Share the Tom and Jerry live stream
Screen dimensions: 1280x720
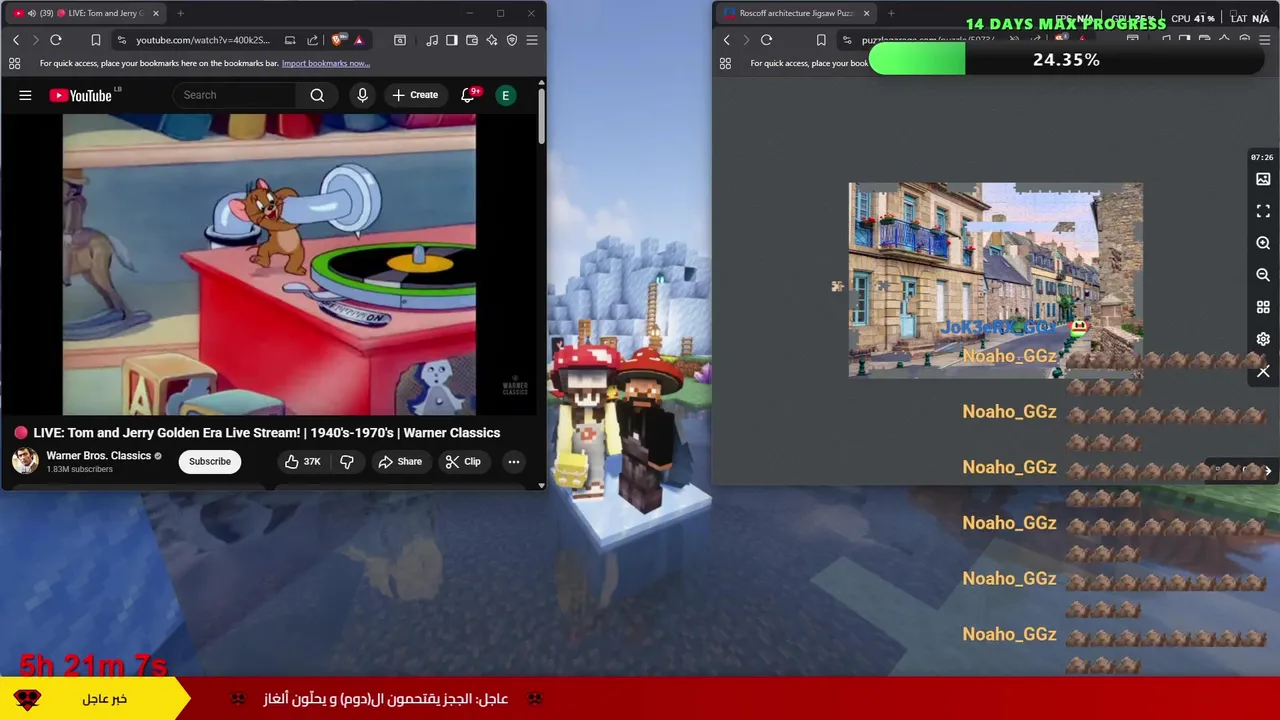pyautogui.click(x=399, y=461)
